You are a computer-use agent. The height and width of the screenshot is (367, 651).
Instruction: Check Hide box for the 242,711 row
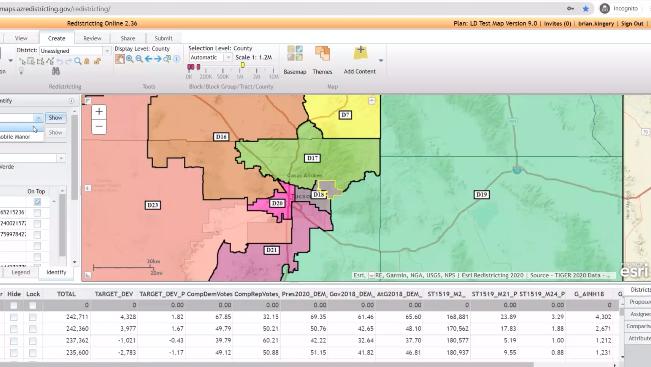click(14, 317)
